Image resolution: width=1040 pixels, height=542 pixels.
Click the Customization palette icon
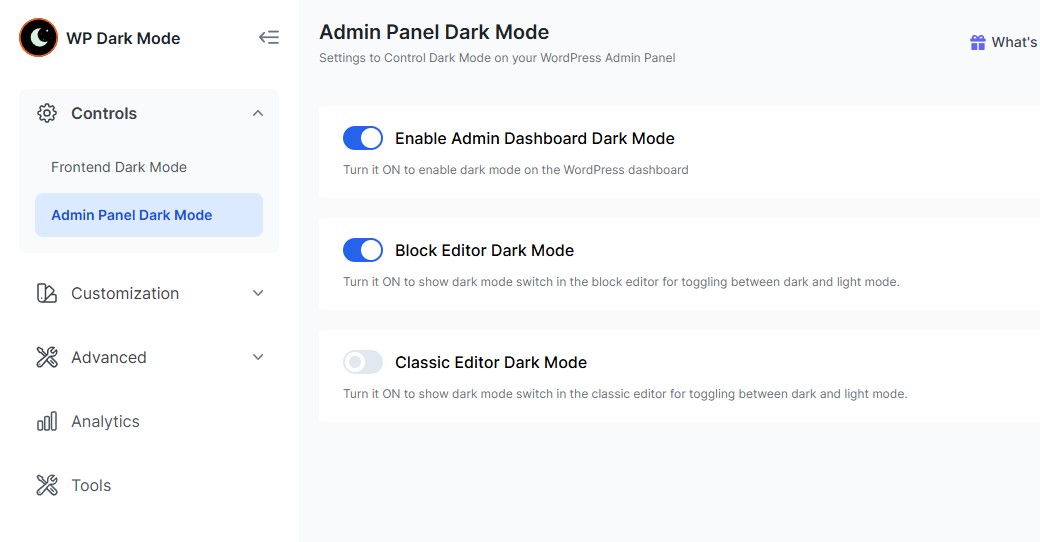(x=47, y=293)
